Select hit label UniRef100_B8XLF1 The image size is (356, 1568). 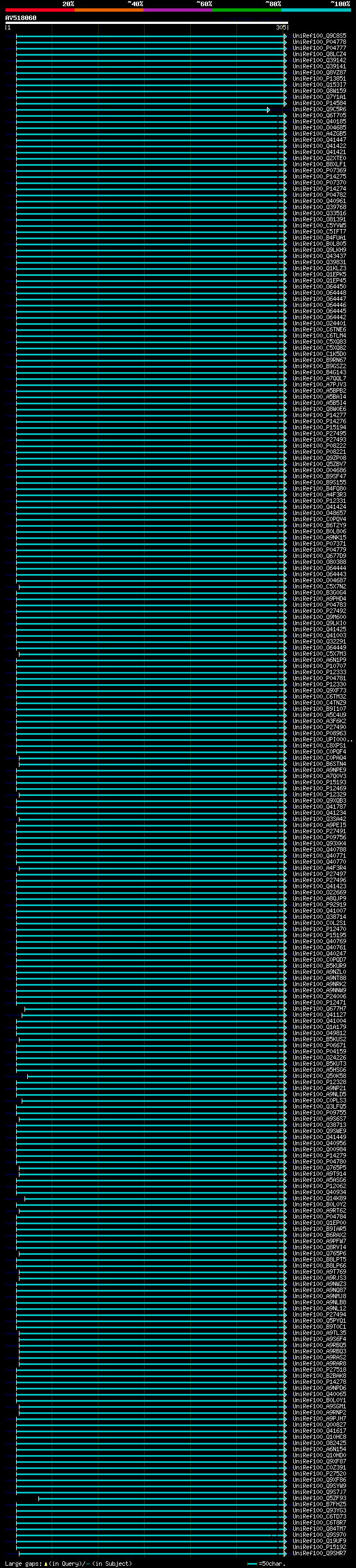pos(319,164)
